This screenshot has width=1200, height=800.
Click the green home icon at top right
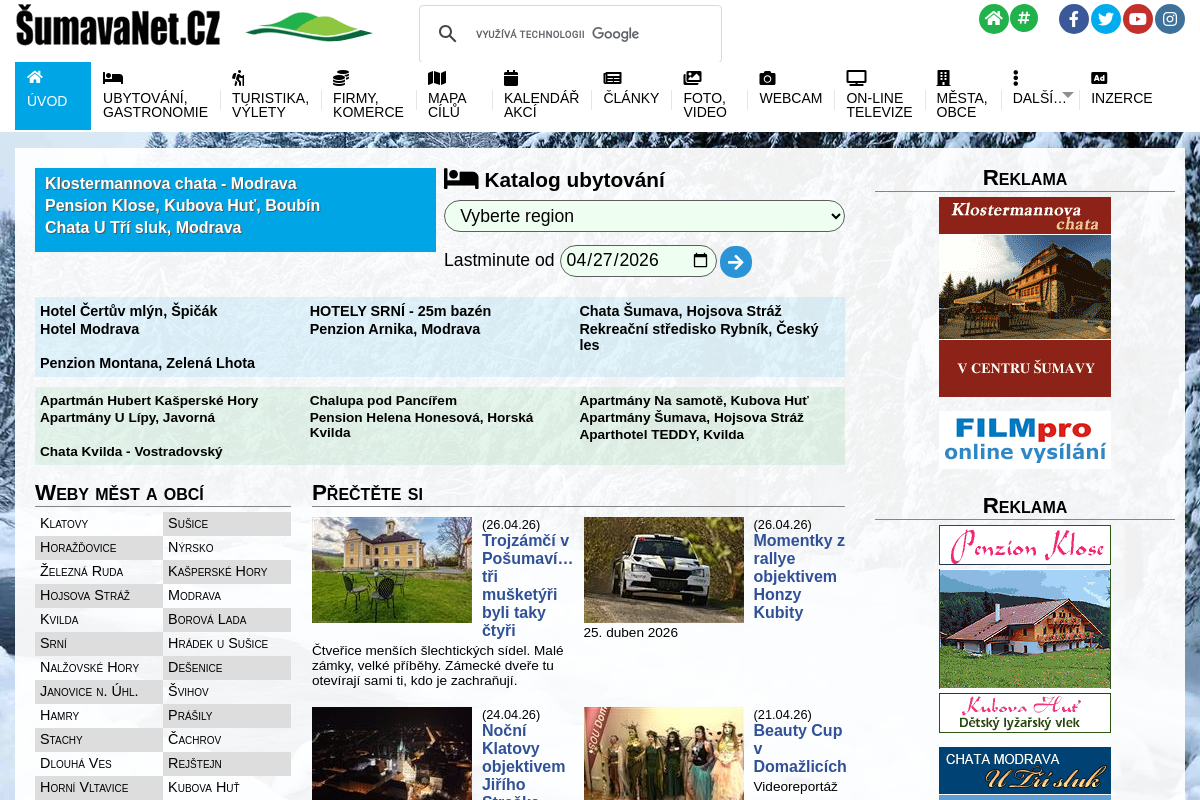tap(993, 19)
